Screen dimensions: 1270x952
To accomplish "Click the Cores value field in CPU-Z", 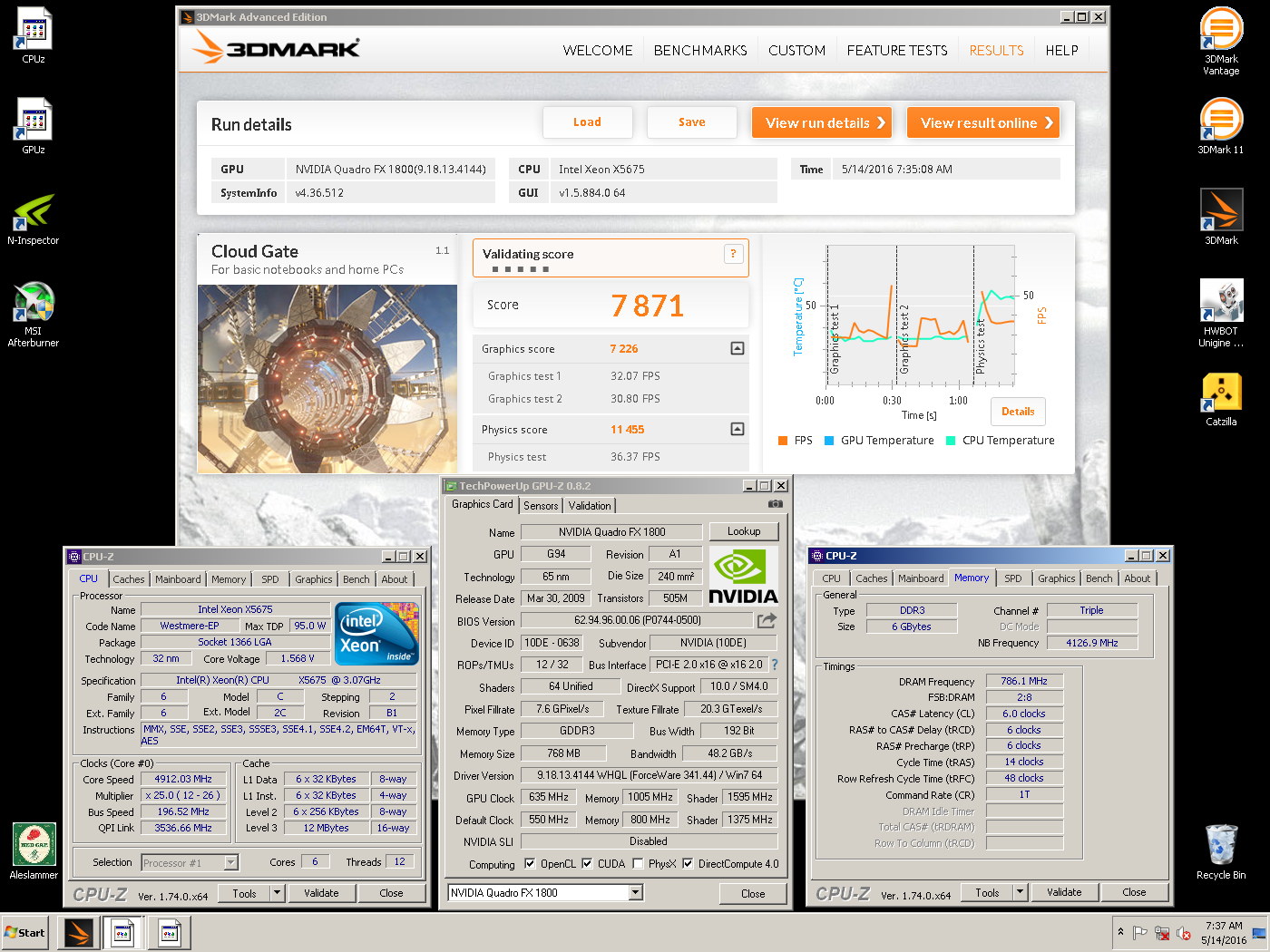I will 315,862.
